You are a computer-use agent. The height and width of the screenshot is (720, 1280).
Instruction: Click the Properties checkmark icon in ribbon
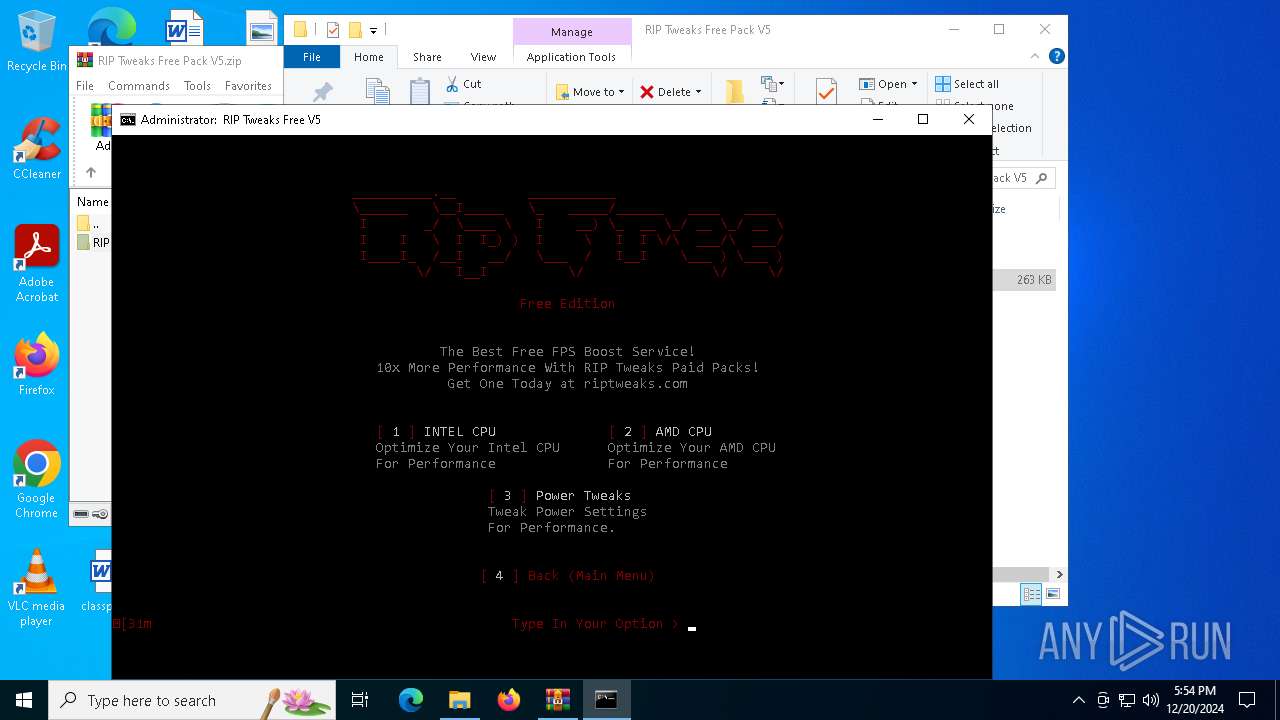pos(826,91)
